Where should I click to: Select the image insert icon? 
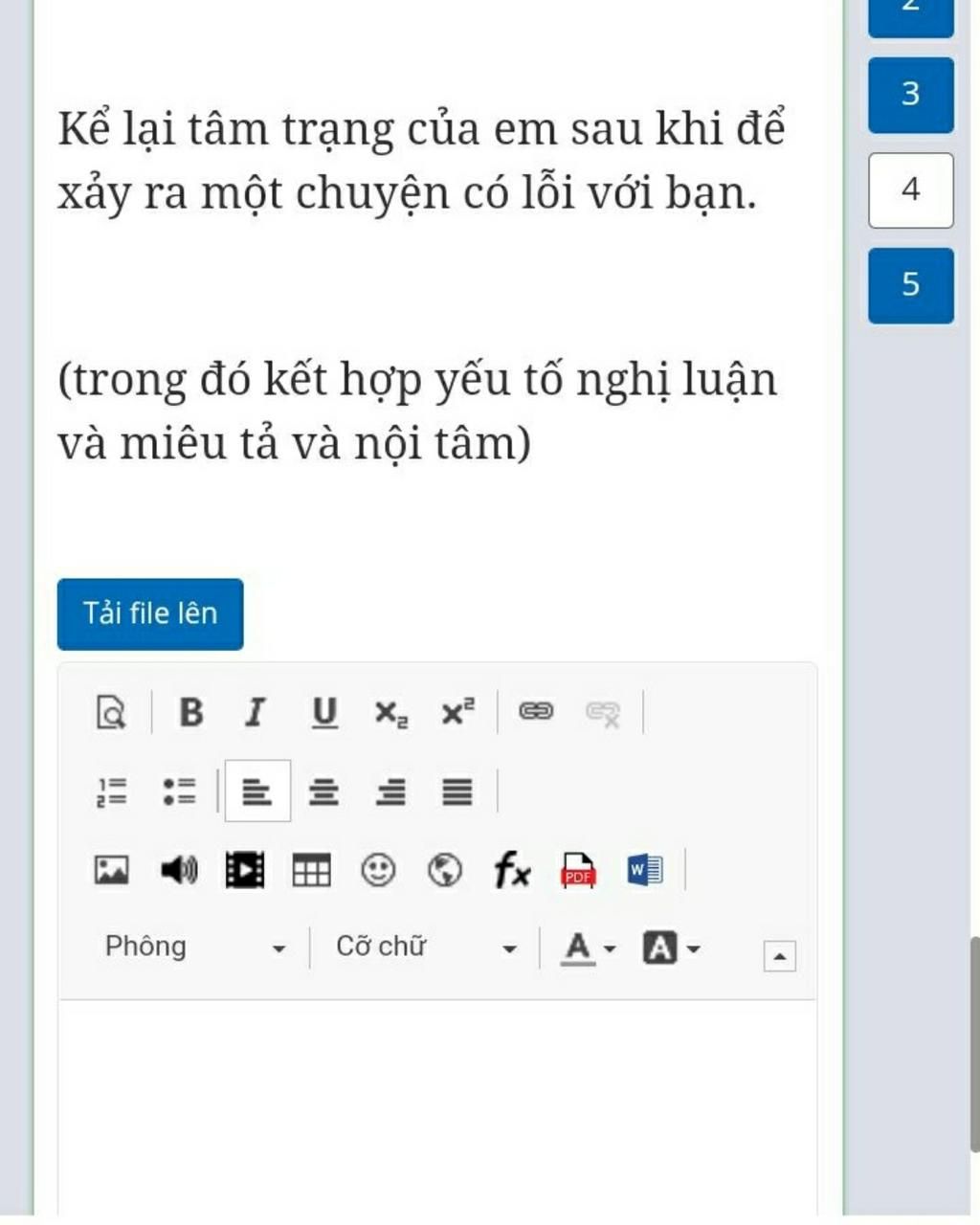pyautogui.click(x=112, y=869)
